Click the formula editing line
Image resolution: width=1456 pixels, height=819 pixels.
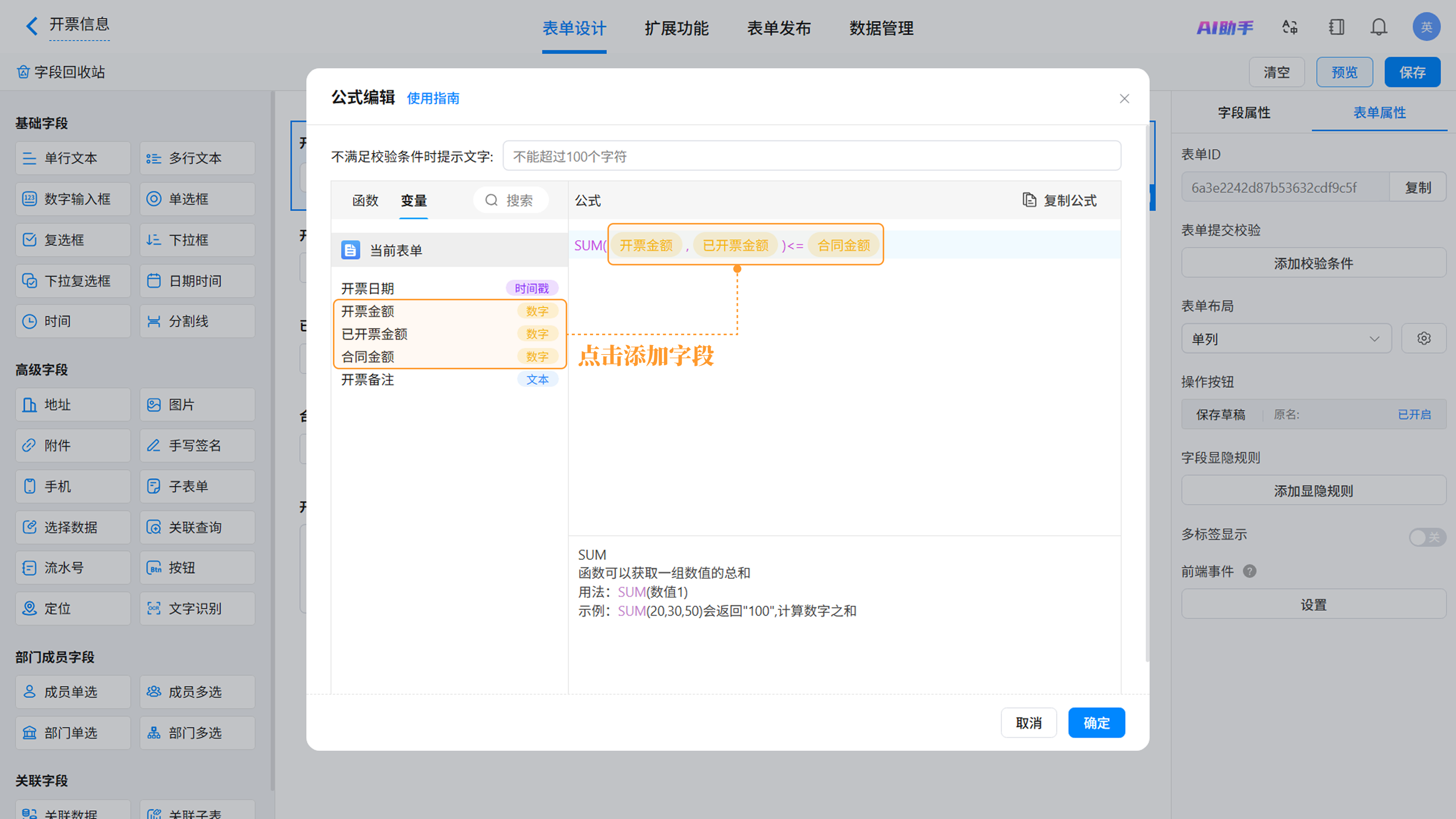tap(844, 245)
